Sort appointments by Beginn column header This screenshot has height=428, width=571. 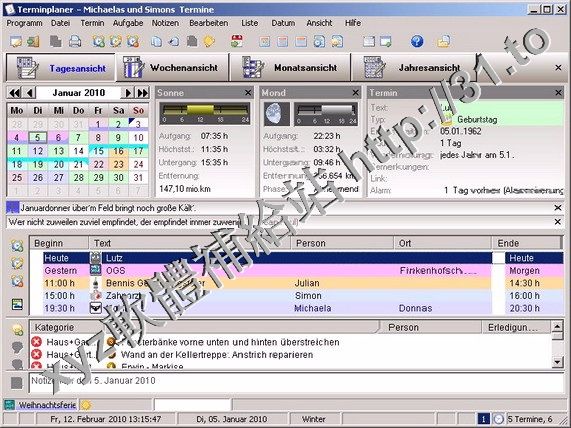pyautogui.click(x=59, y=243)
